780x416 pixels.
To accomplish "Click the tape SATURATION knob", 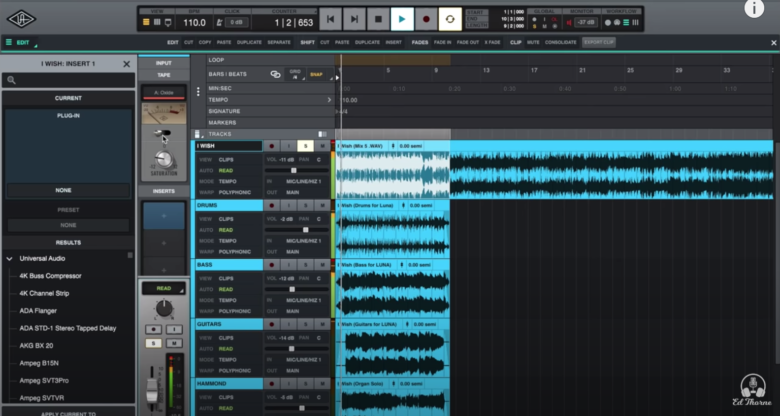I will (x=164, y=160).
